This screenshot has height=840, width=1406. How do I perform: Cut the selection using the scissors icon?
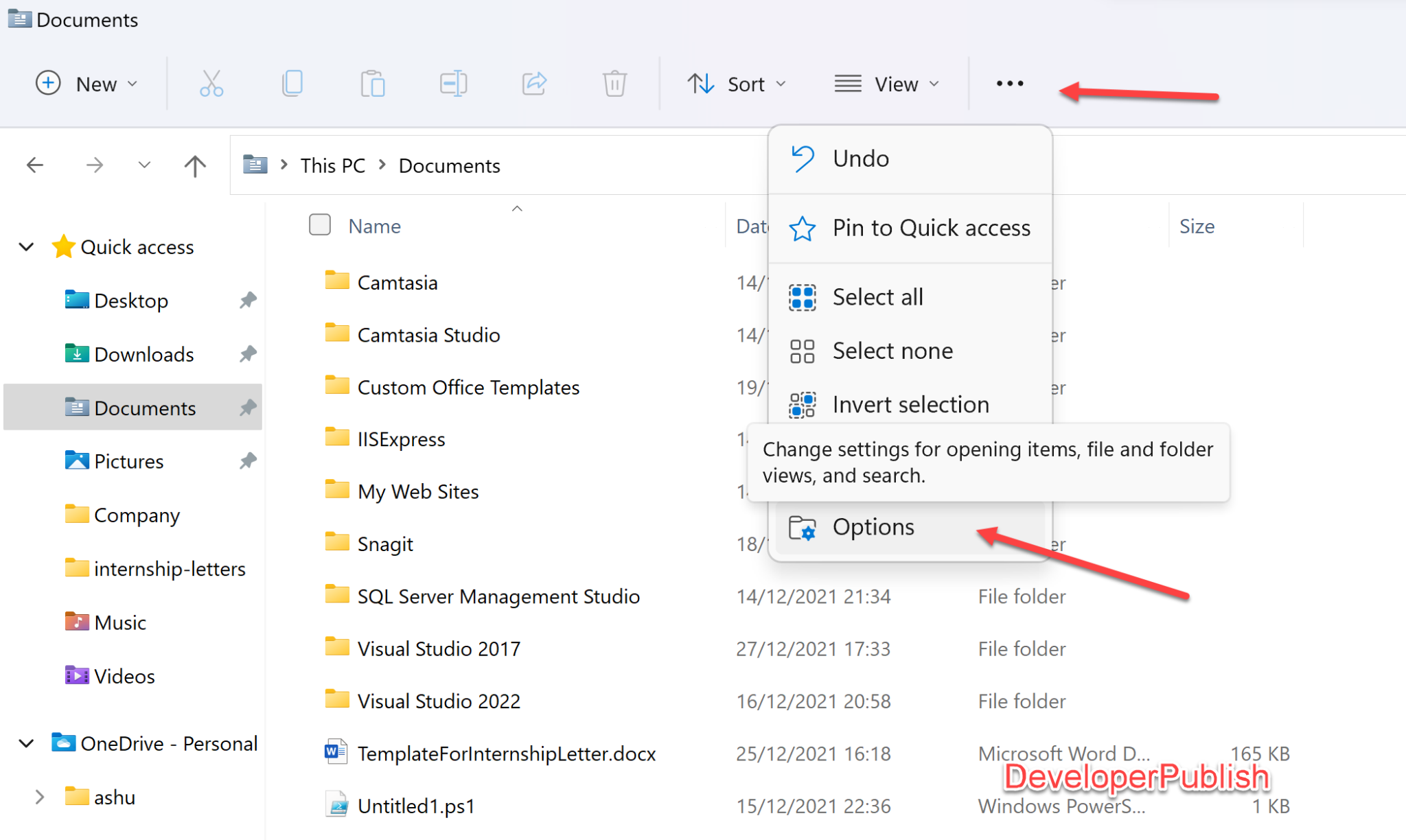click(x=211, y=83)
